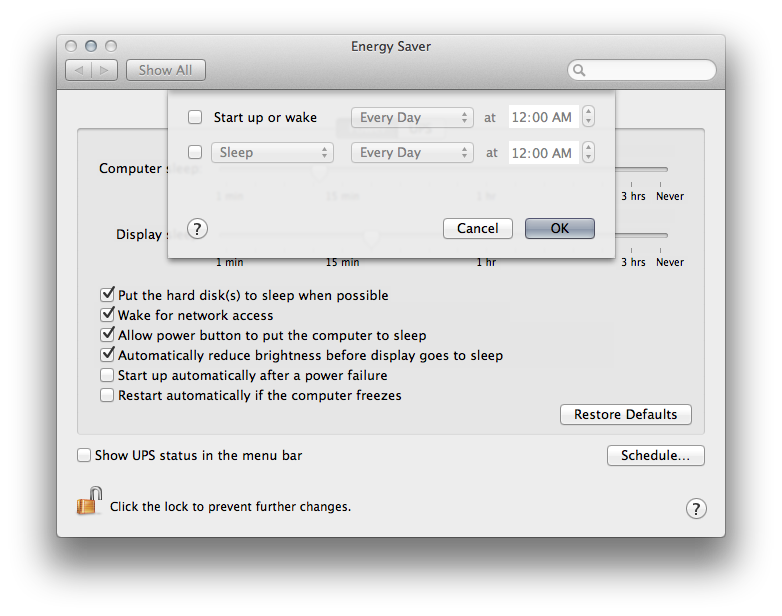Open the Schedule... button
Screen dimensions: 782x616
click(x=656, y=455)
